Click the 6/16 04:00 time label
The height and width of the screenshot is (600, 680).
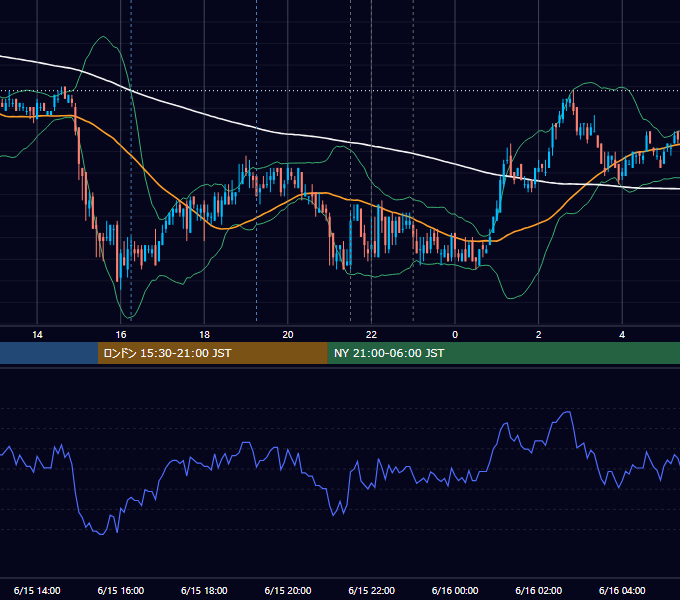click(x=622, y=590)
